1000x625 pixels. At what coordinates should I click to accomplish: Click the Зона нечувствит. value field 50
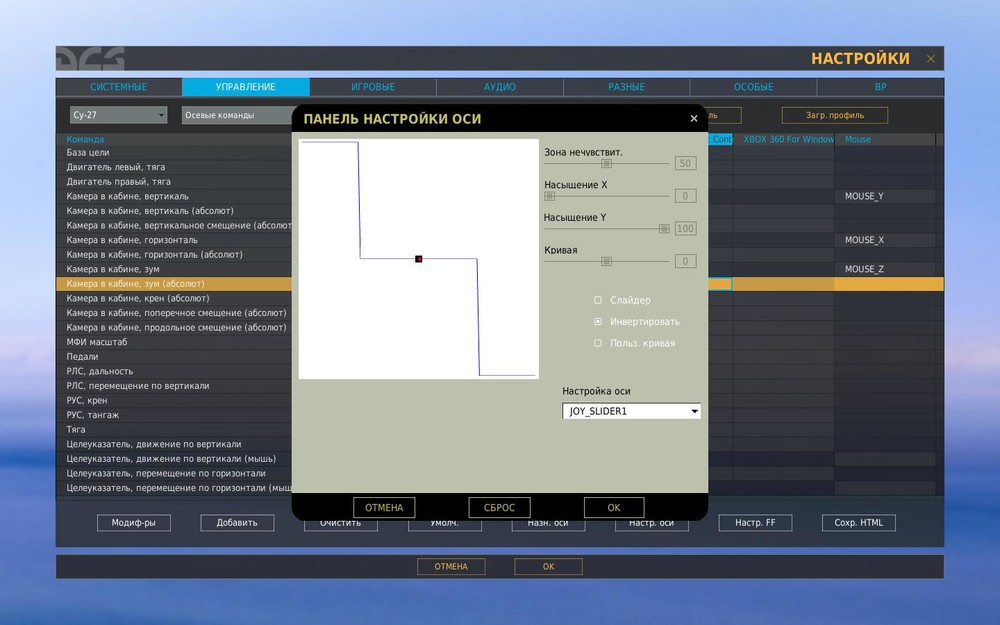click(x=686, y=163)
